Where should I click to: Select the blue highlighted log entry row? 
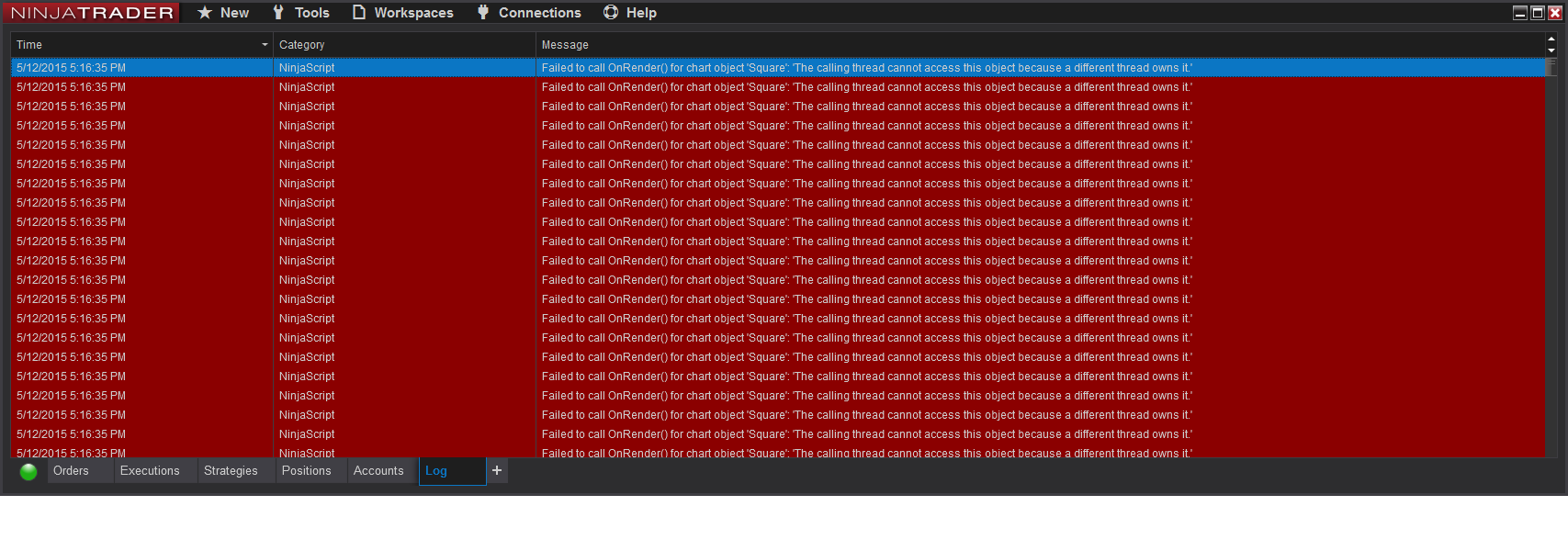[x=777, y=68]
